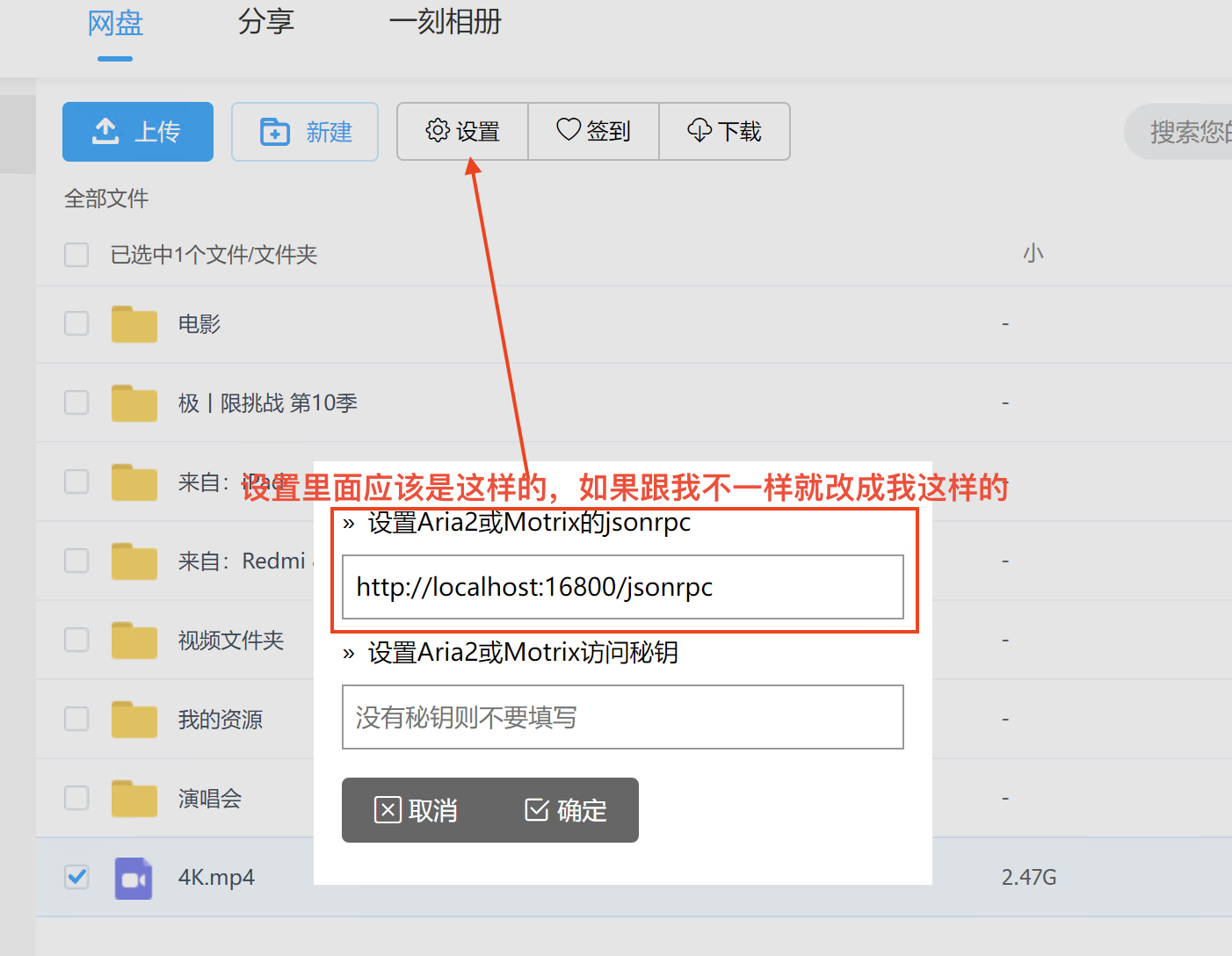Check the box for 我的资源

click(x=76, y=719)
